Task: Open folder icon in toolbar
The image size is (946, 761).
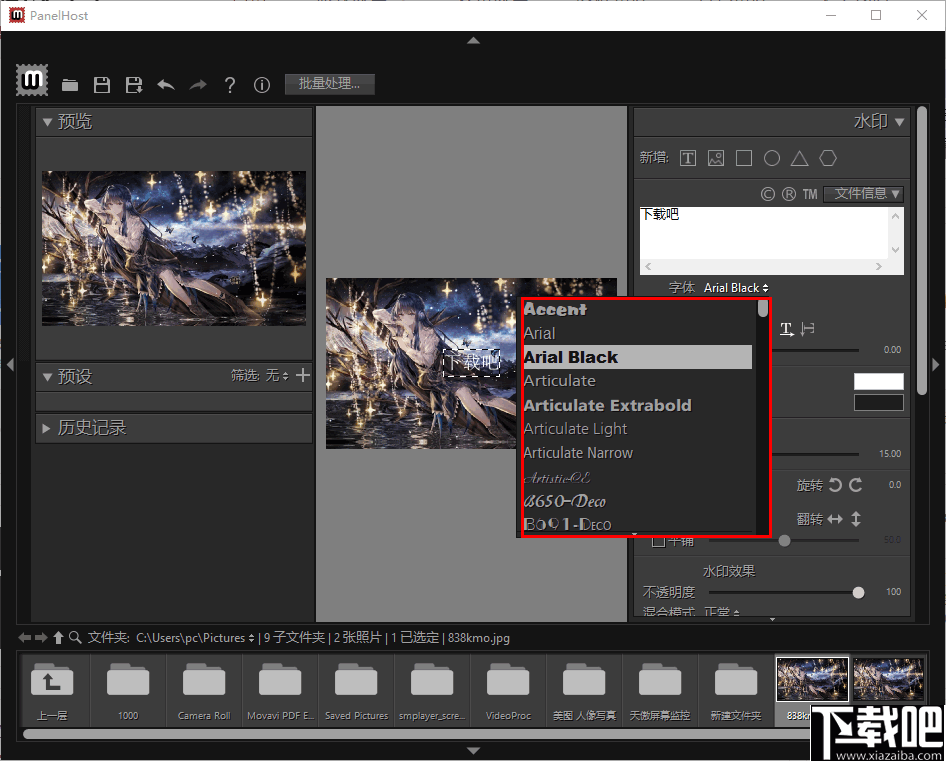Action: 70,85
